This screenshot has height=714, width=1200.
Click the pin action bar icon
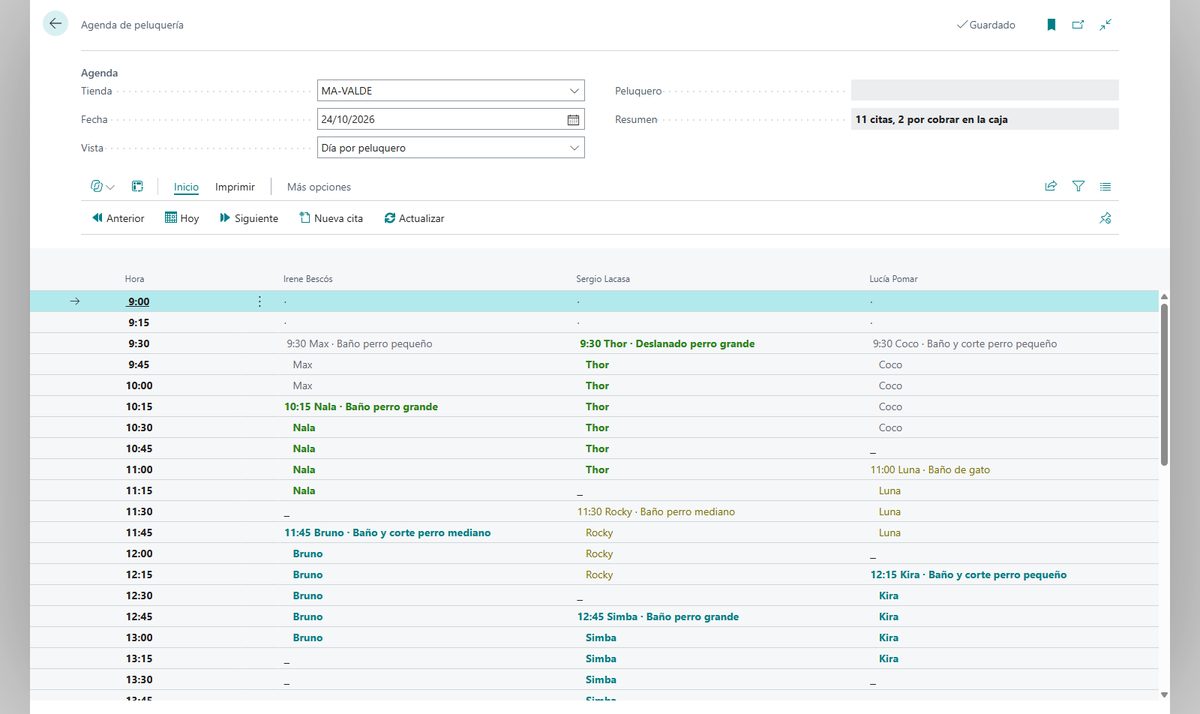click(x=1105, y=218)
